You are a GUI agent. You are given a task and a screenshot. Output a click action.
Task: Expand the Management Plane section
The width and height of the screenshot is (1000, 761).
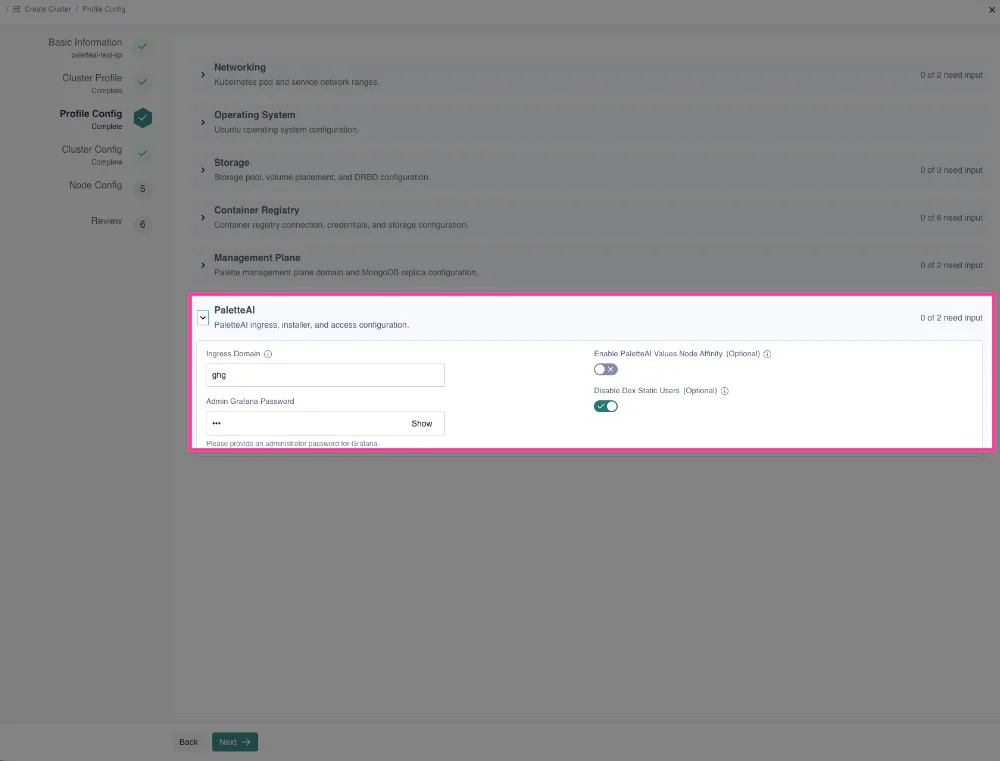click(x=203, y=265)
